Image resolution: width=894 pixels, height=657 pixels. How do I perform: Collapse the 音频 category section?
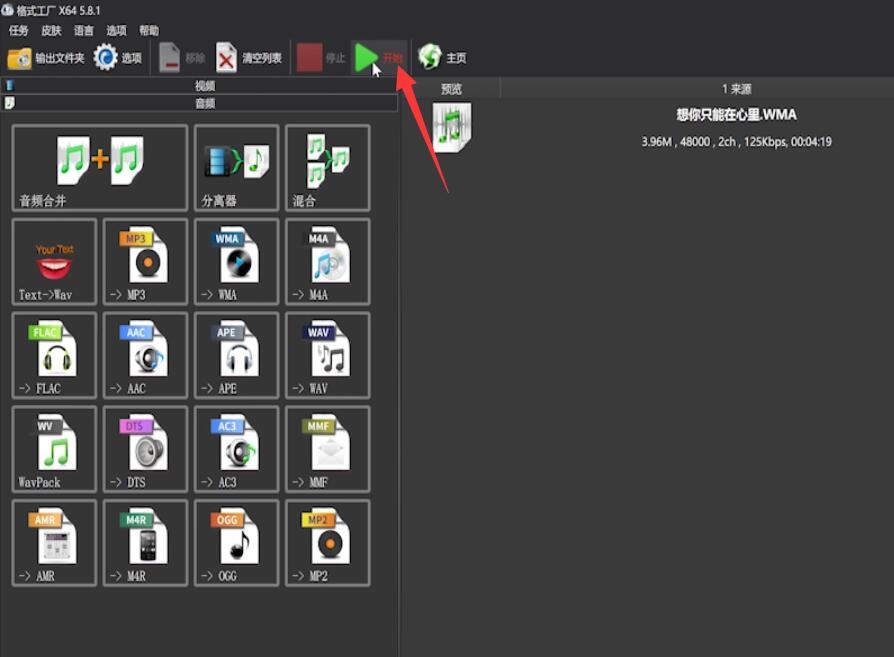[200, 103]
